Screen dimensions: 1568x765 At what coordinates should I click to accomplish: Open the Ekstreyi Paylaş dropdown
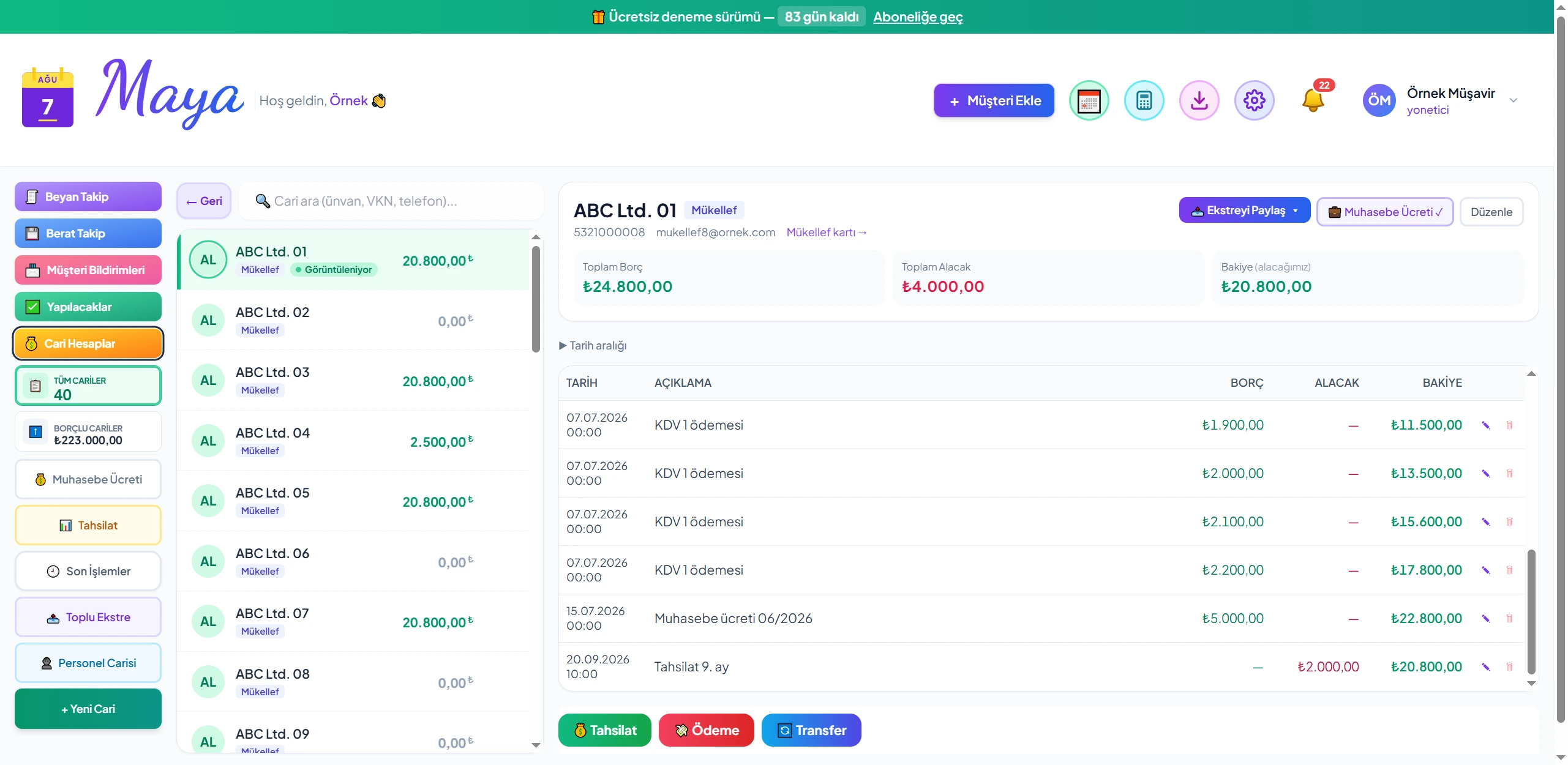[x=1245, y=211]
